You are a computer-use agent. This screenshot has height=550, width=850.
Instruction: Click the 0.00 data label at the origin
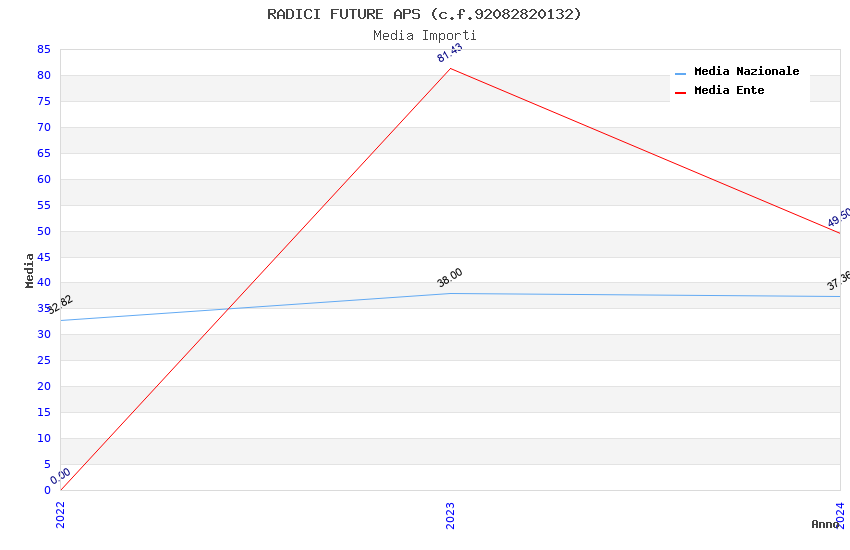(60, 476)
